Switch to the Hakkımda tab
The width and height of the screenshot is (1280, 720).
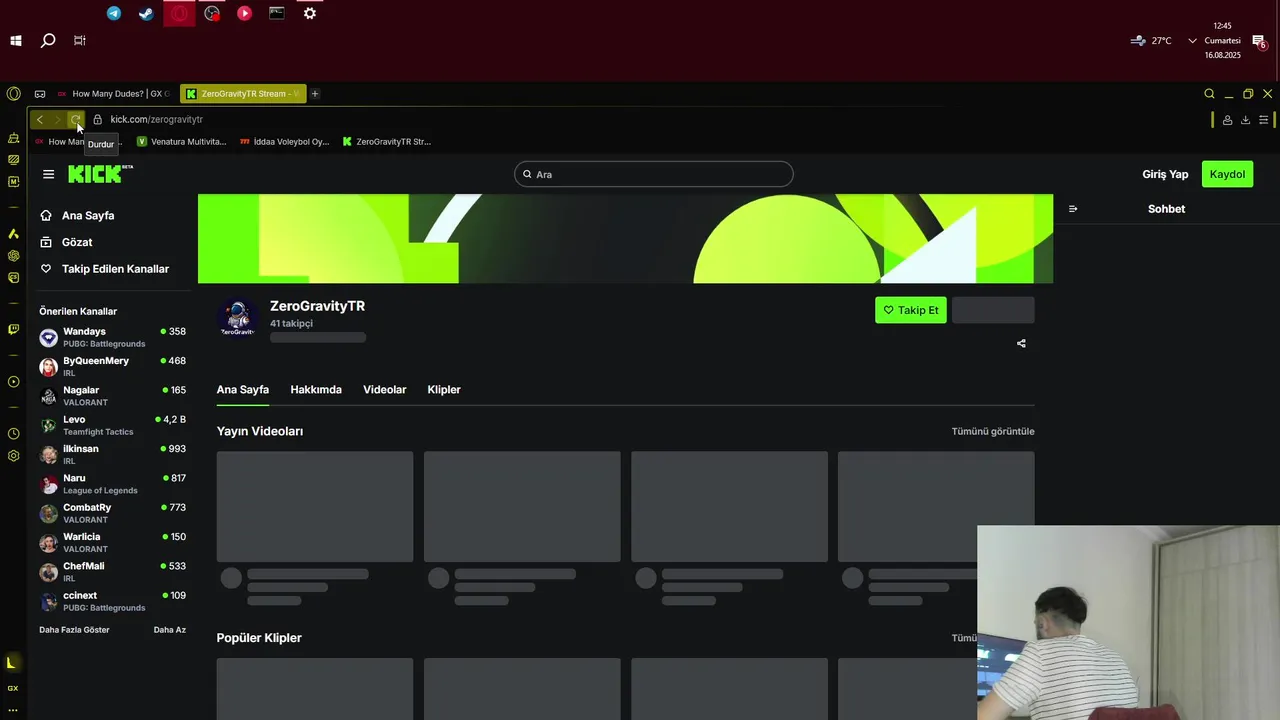[x=316, y=390]
